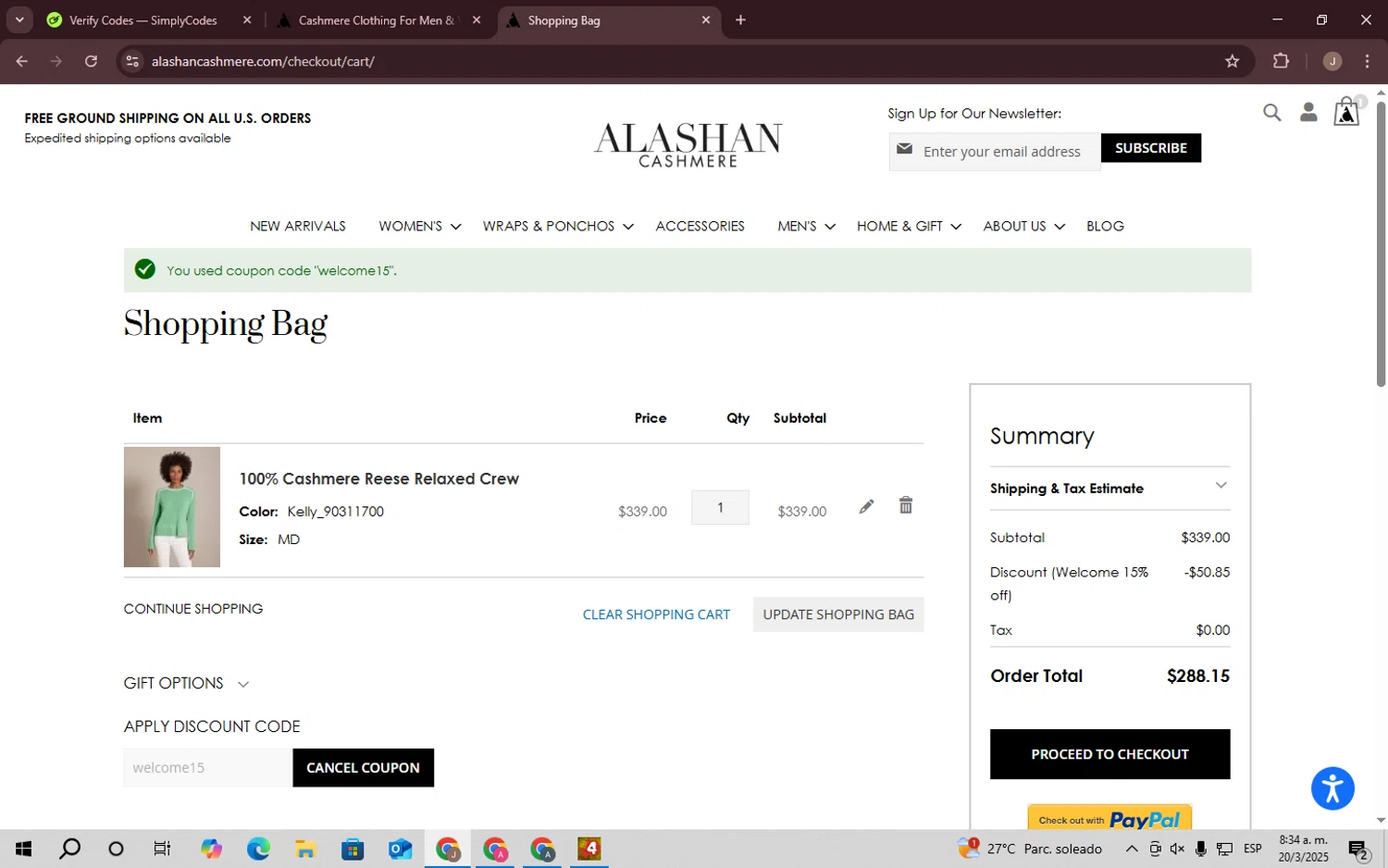The image size is (1388, 868).
Task: Go back using the browser back arrow
Action: (22, 61)
